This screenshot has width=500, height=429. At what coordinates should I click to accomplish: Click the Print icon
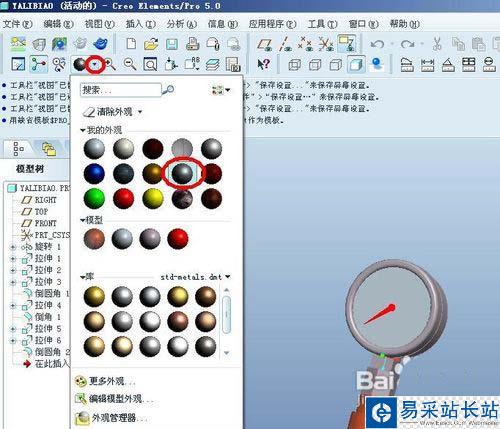tap(192, 44)
